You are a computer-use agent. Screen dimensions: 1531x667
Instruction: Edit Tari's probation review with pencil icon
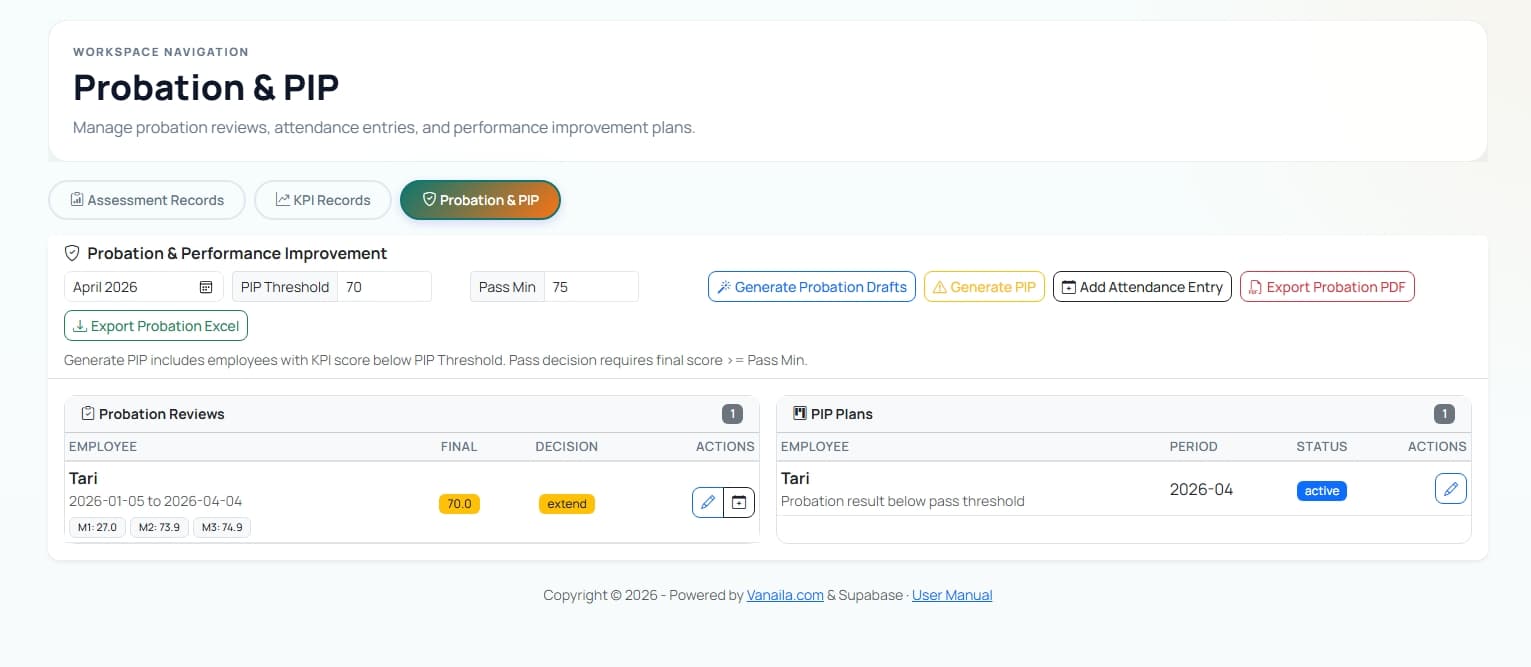click(x=708, y=502)
